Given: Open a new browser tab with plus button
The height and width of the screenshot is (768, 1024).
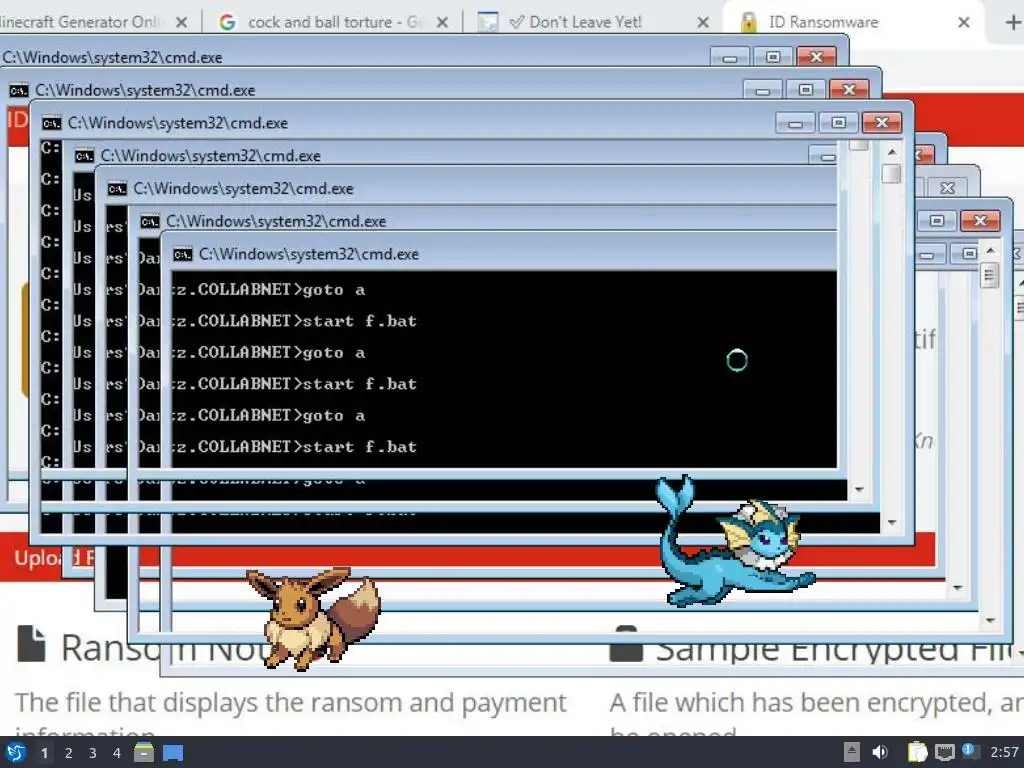Looking at the screenshot, I should pyautogui.click(x=1013, y=22).
